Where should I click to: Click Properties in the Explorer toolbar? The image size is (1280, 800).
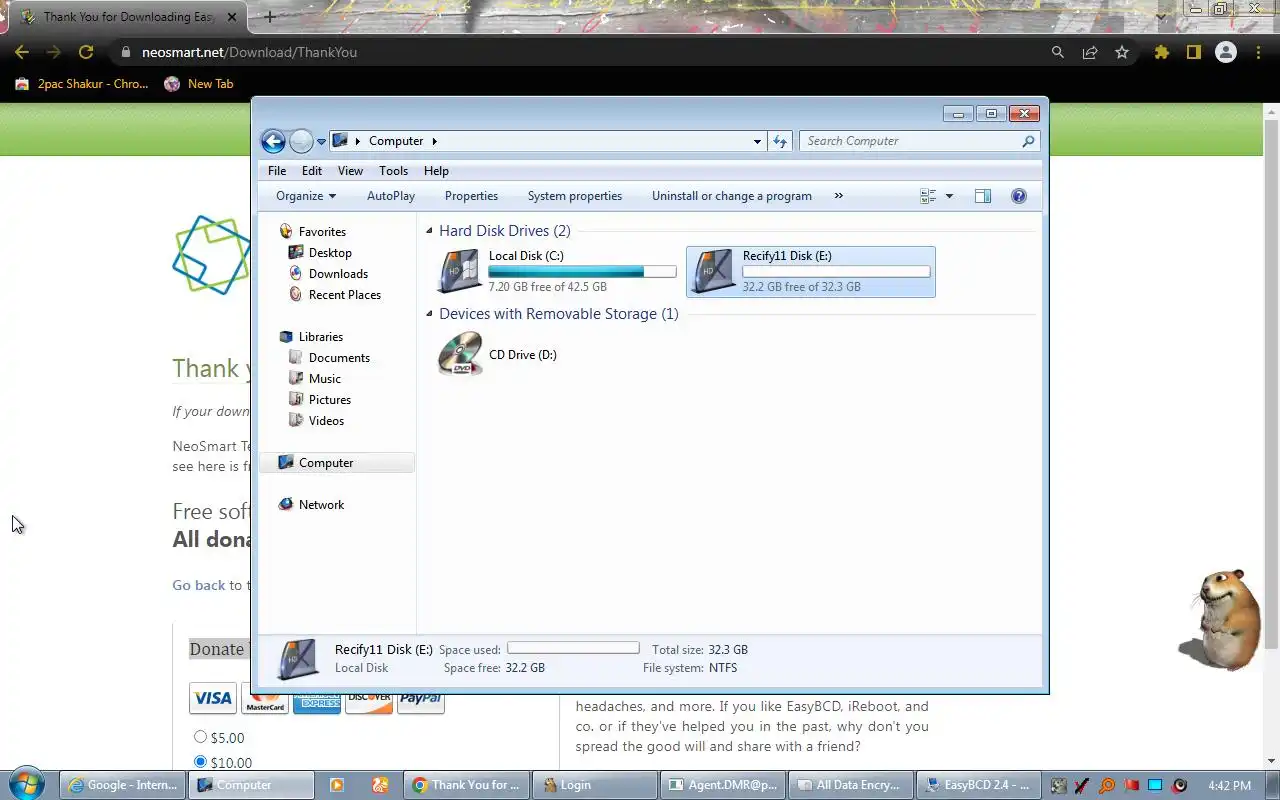point(471,196)
